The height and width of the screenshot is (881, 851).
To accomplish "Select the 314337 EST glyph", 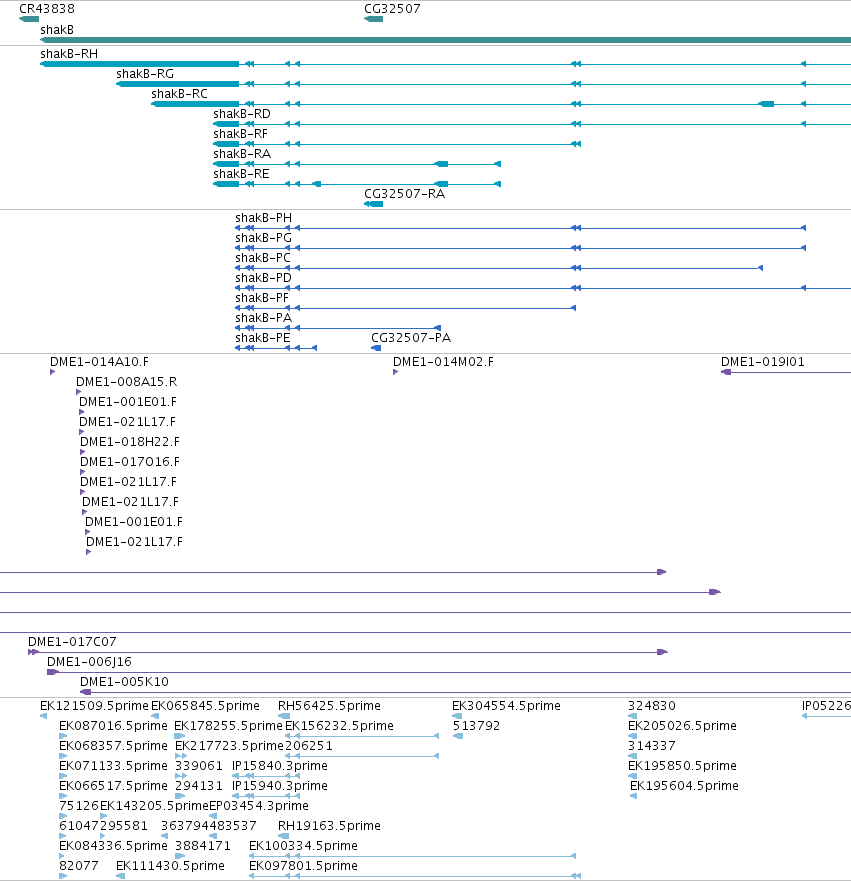I will click(x=632, y=756).
